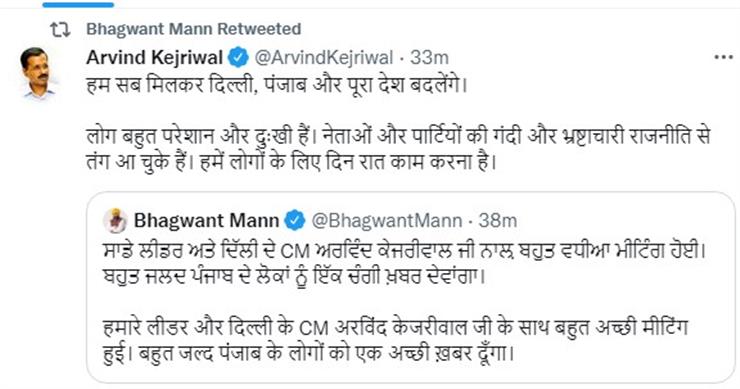Open Arvind Kejriwal's profile picture
Viewport: 740px width, 389px height.
[x=36, y=72]
